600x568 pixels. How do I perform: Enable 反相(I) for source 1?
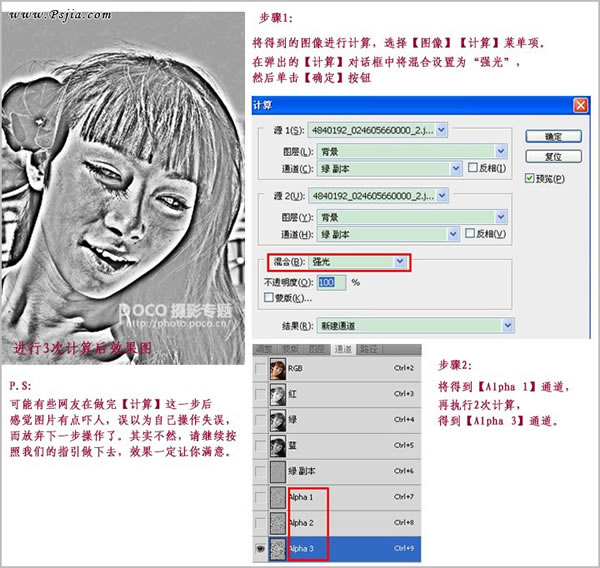click(x=473, y=168)
